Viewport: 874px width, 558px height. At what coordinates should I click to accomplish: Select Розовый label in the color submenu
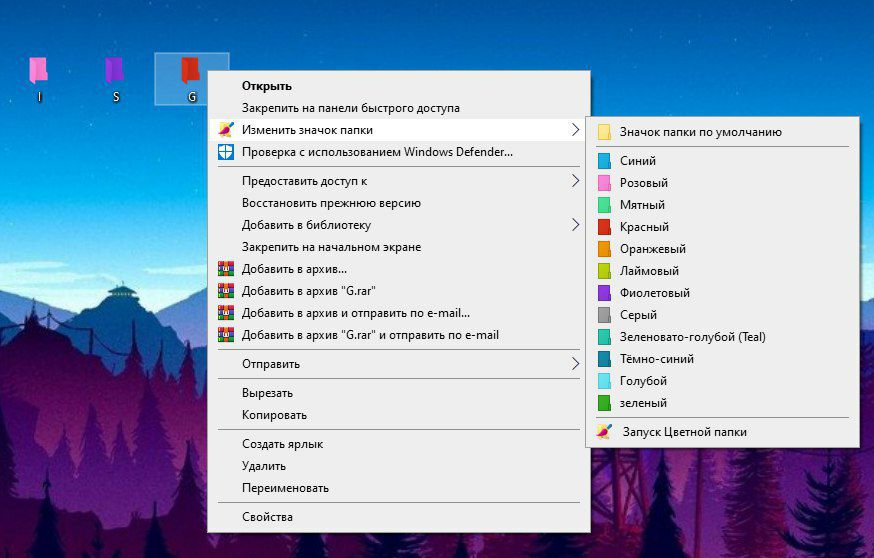[x=644, y=183]
